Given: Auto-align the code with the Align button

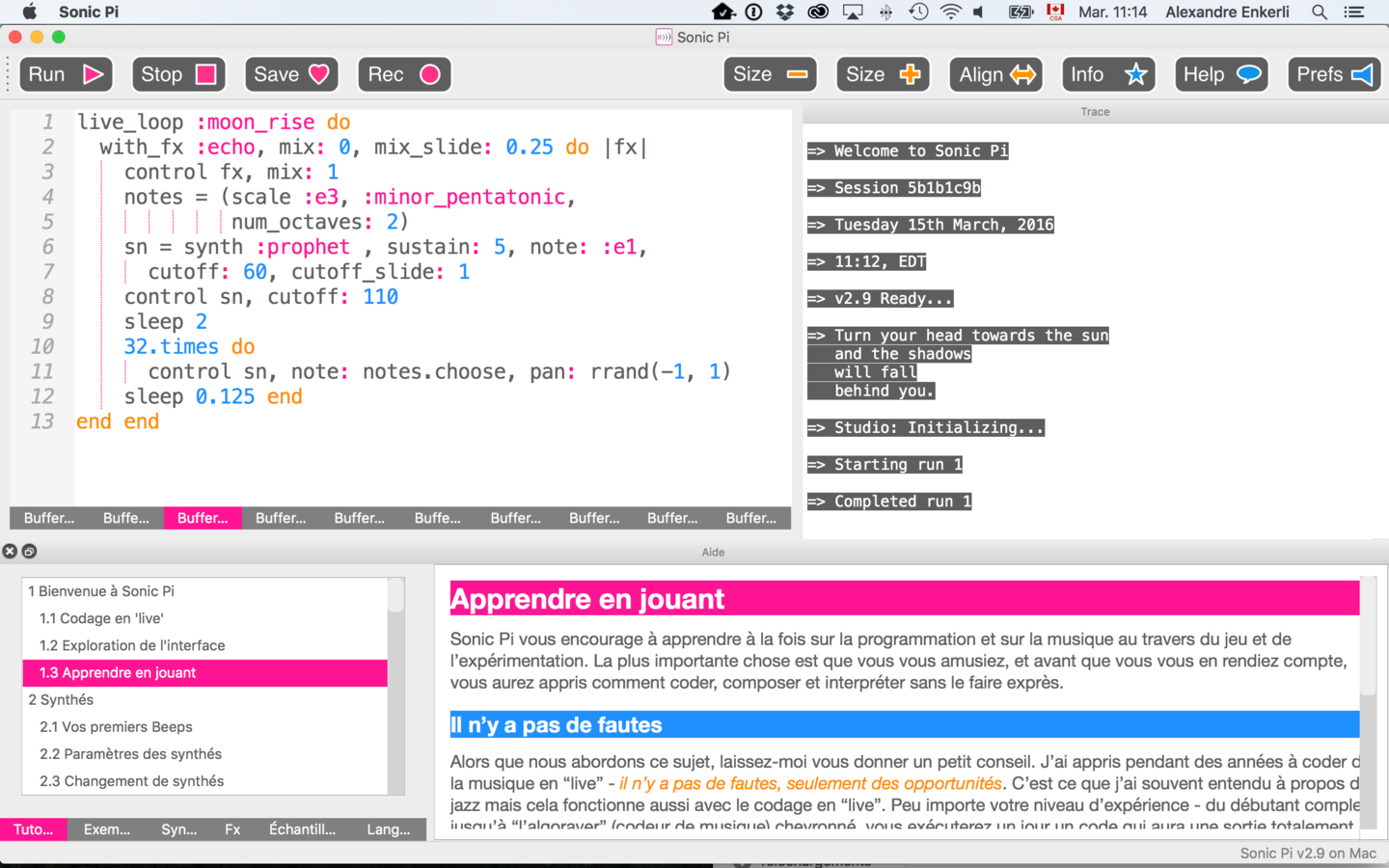Looking at the screenshot, I should [996, 74].
